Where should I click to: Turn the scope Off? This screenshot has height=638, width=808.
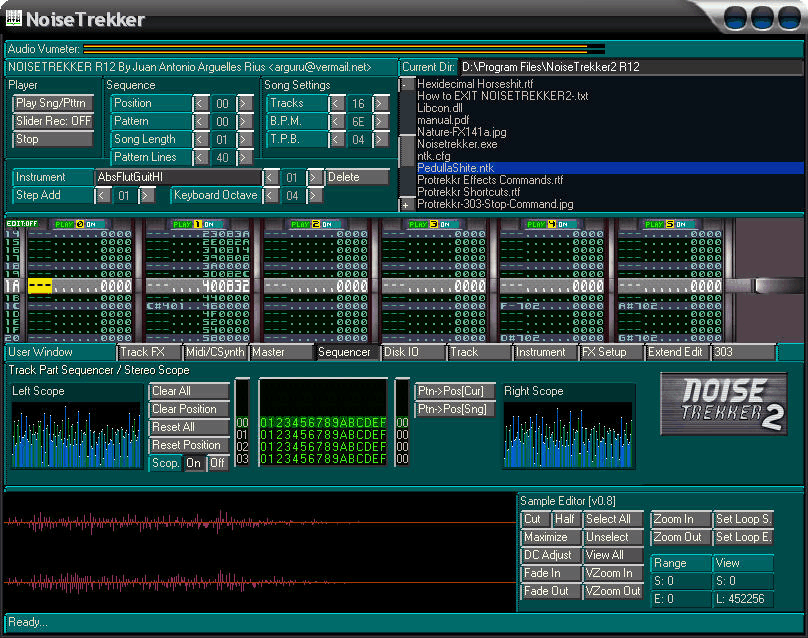[x=217, y=463]
